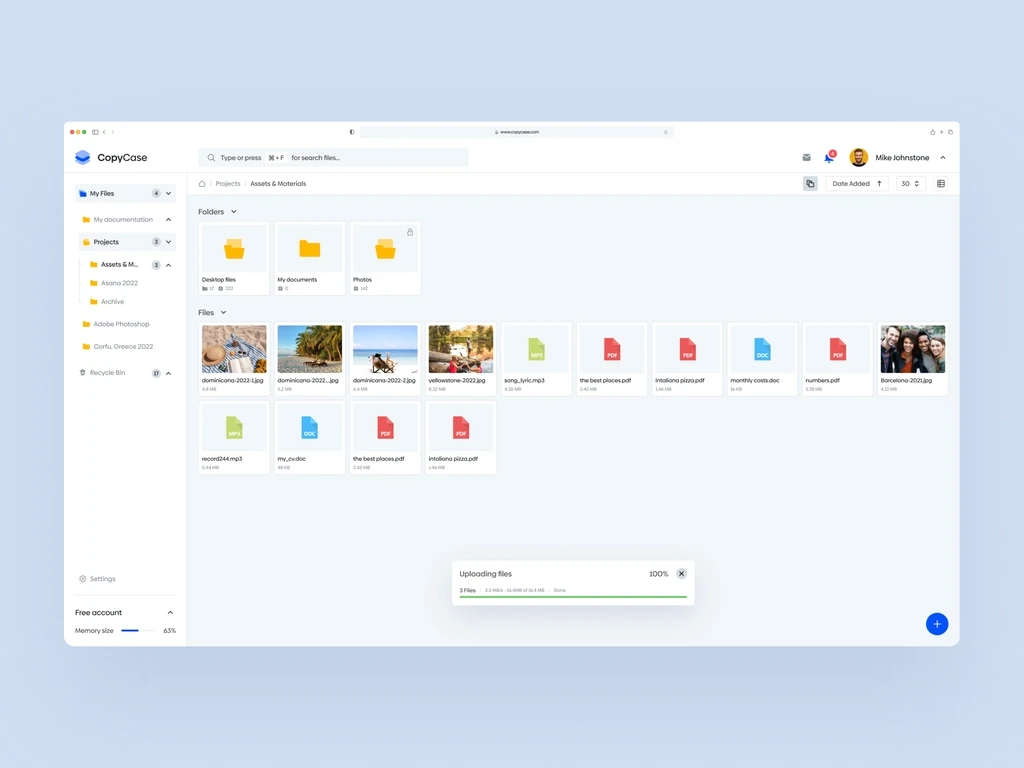The width and height of the screenshot is (1024, 768).
Task: Click the file search field
Action: [x=333, y=158]
